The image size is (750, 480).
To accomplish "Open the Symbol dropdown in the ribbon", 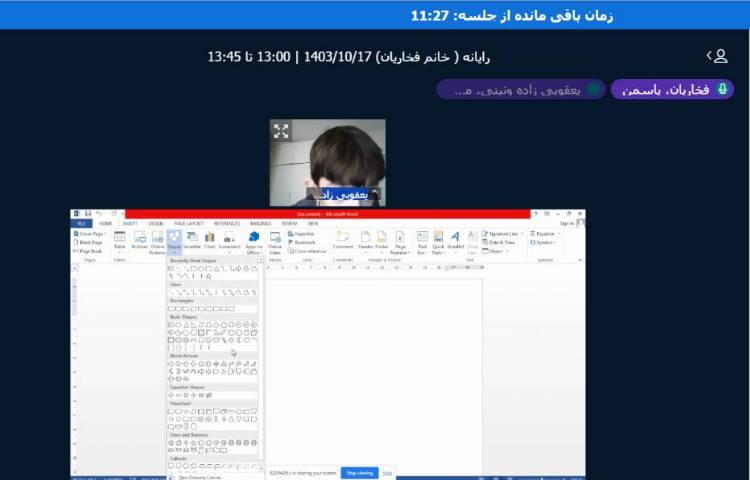I will pyautogui.click(x=543, y=242).
